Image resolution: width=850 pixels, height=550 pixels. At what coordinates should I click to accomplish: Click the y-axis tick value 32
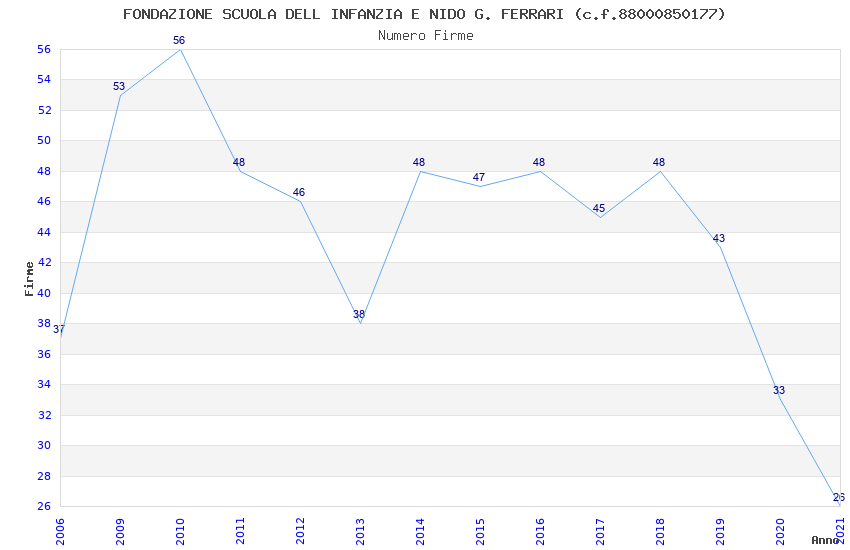pyautogui.click(x=44, y=415)
